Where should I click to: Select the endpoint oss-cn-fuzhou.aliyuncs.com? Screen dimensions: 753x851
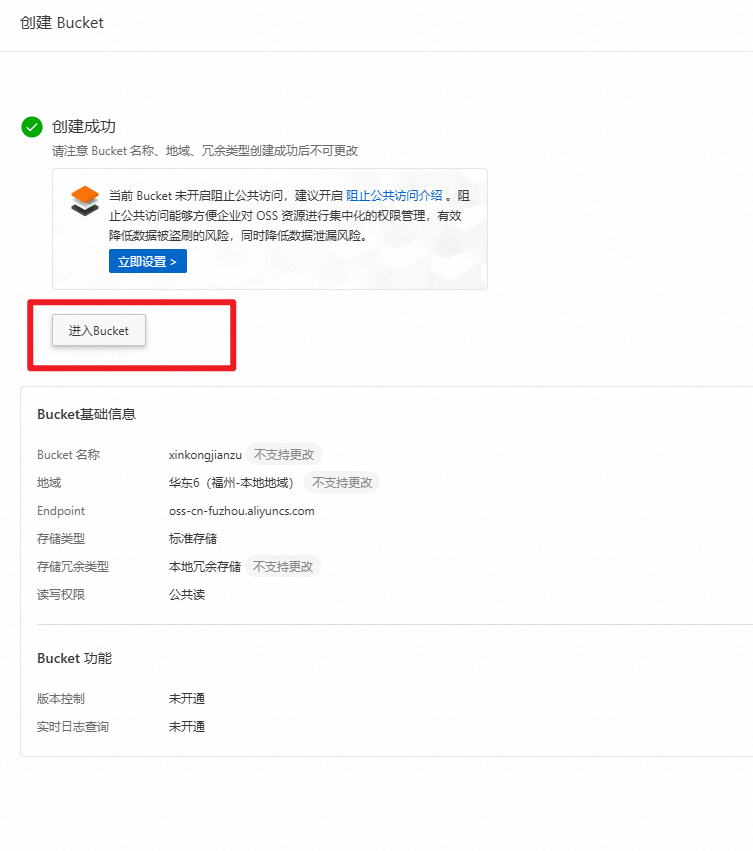pyautogui.click(x=242, y=511)
